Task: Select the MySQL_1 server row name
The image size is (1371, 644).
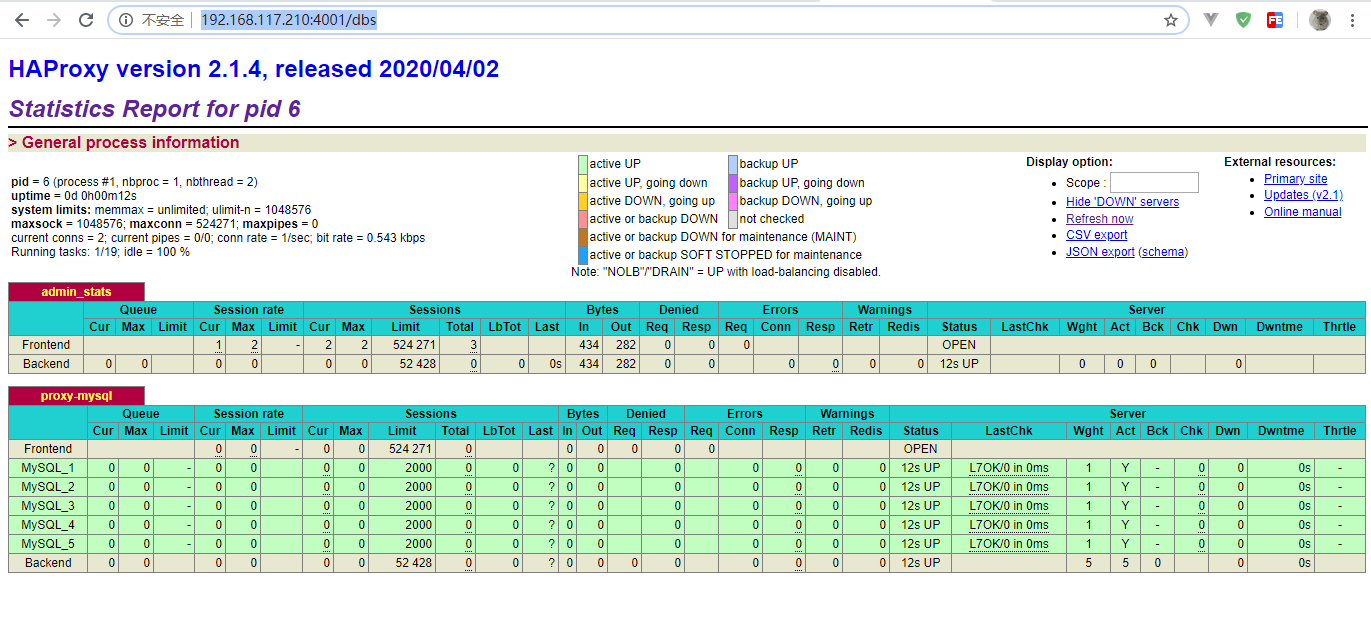Action: tap(48, 468)
